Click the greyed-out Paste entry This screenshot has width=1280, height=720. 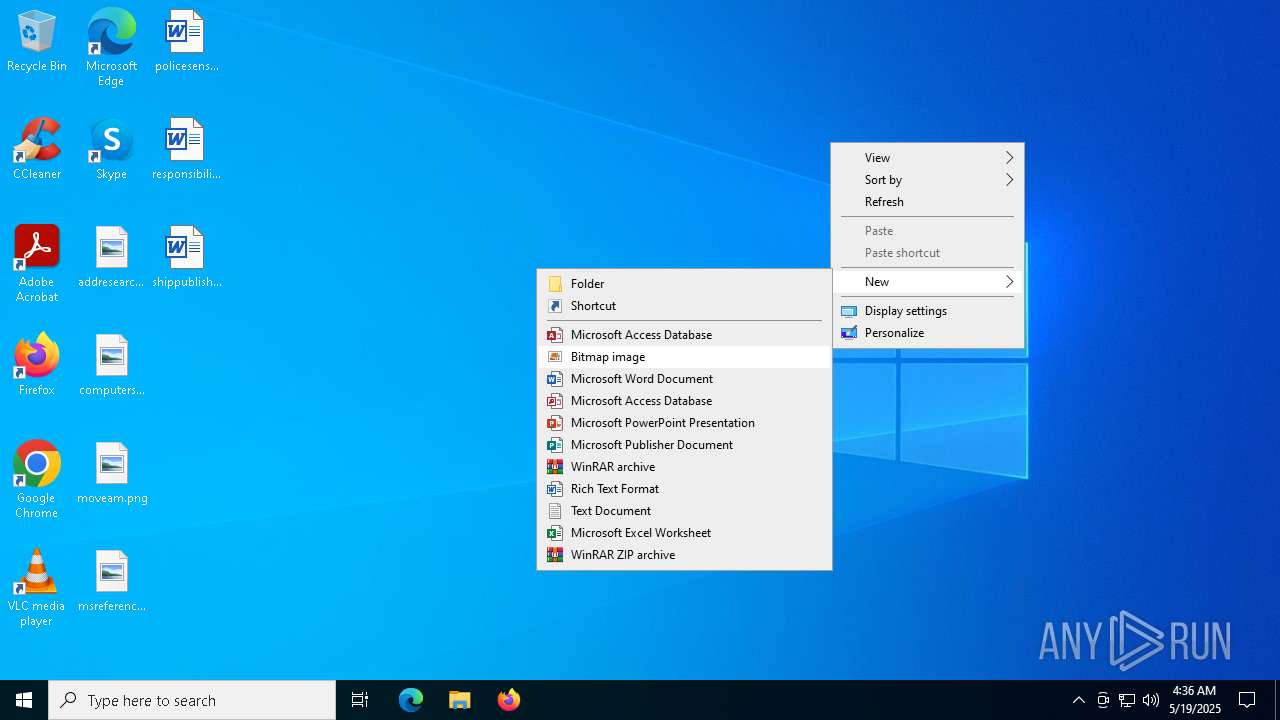point(928,230)
